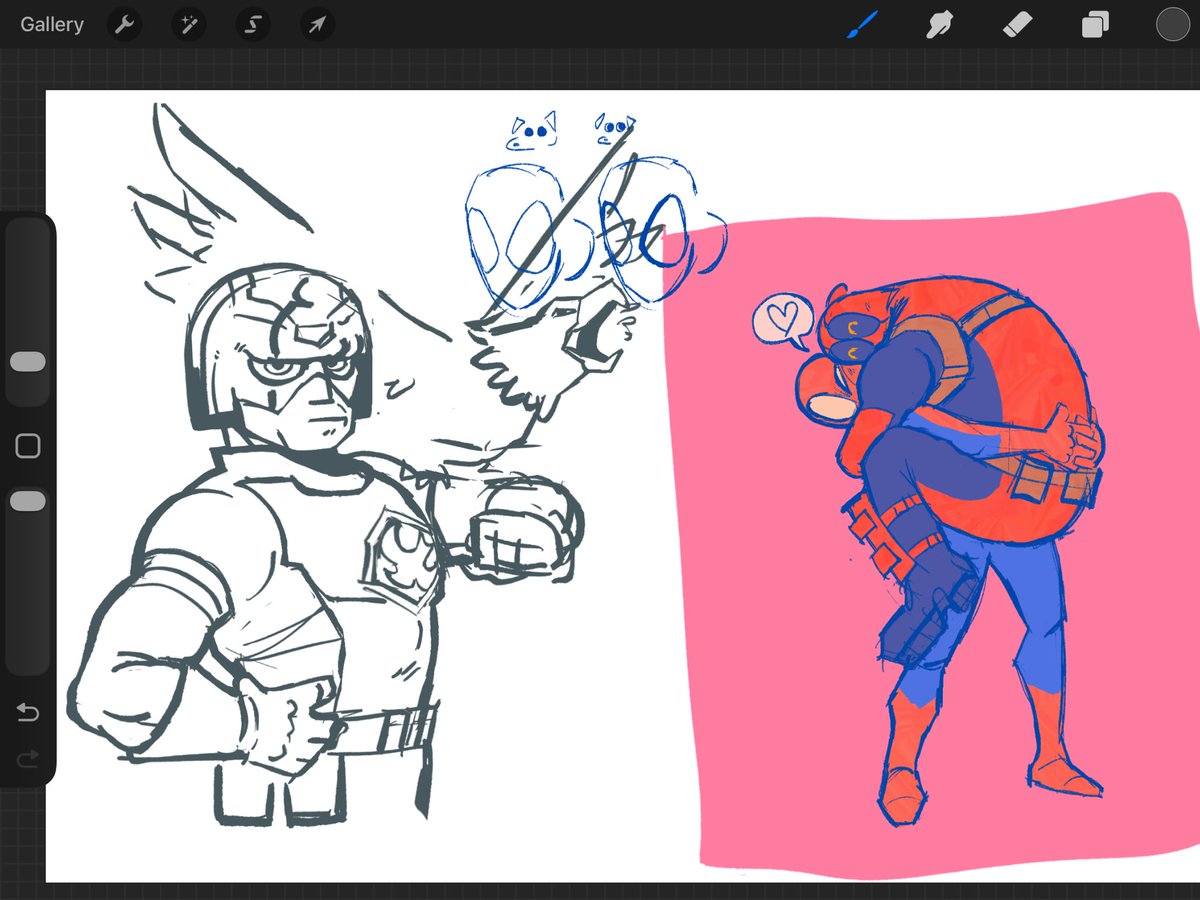Activate the Transform arrow tool
1200x900 pixels.
point(317,24)
